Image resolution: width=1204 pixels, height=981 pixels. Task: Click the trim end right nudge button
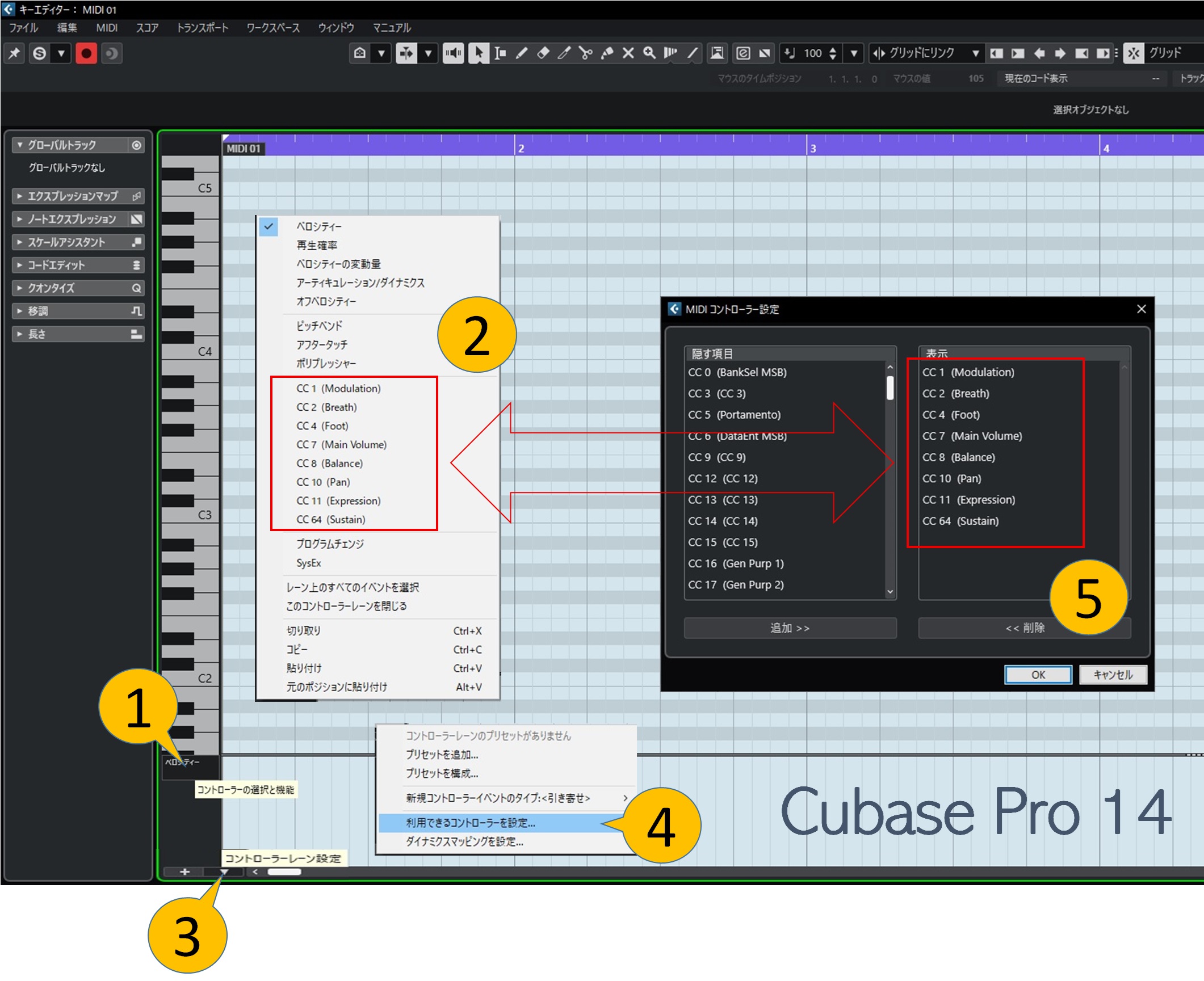click(1103, 53)
